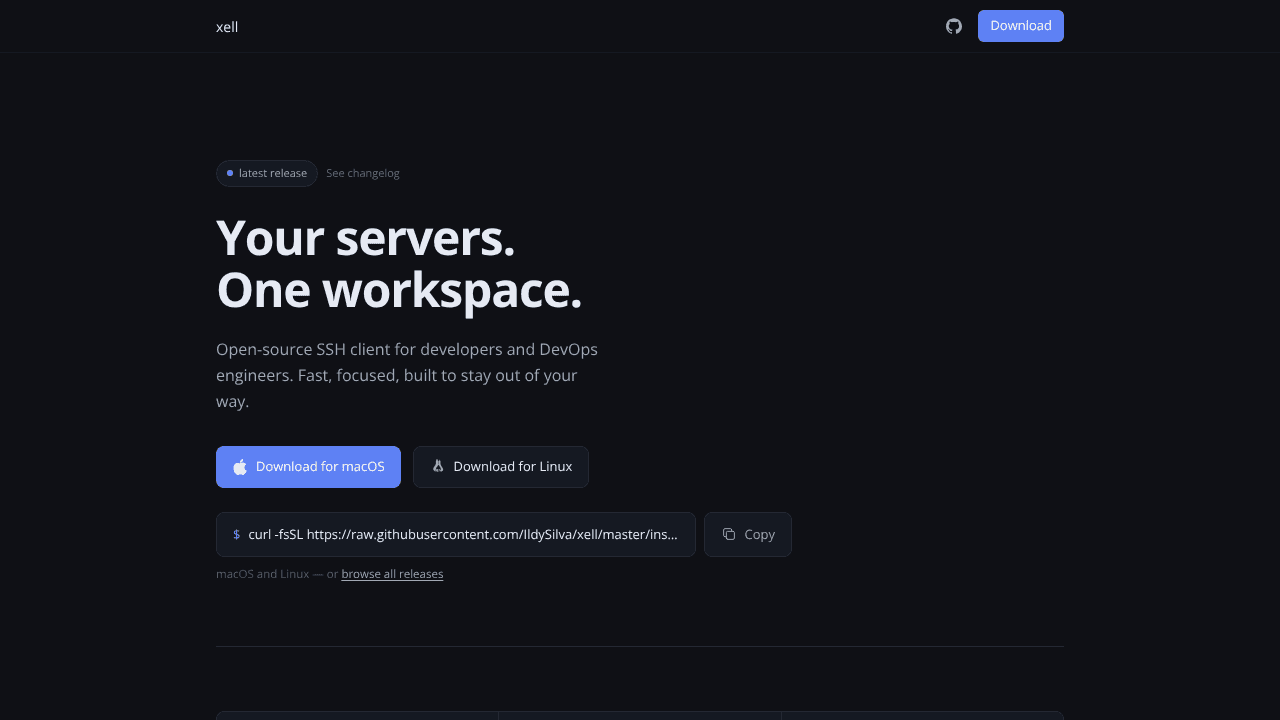Open the GitHub repository icon
The image size is (1280, 720).
954,26
